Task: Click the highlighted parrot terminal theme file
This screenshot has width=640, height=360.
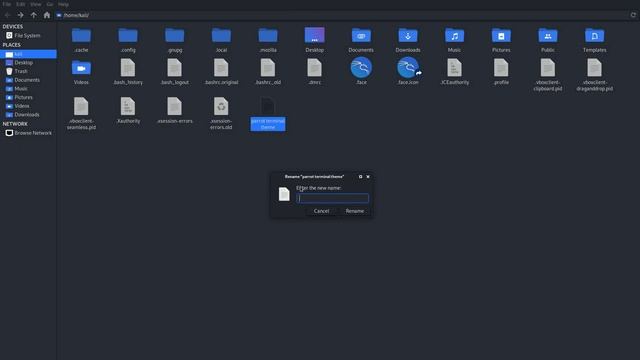Action: (x=268, y=114)
